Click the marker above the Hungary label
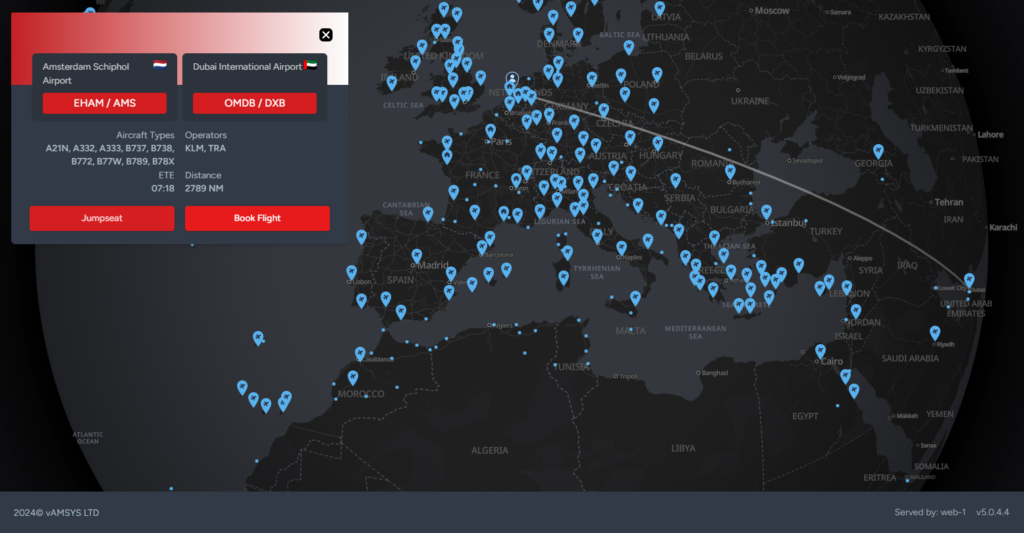This screenshot has width=1024, height=533. (658, 144)
